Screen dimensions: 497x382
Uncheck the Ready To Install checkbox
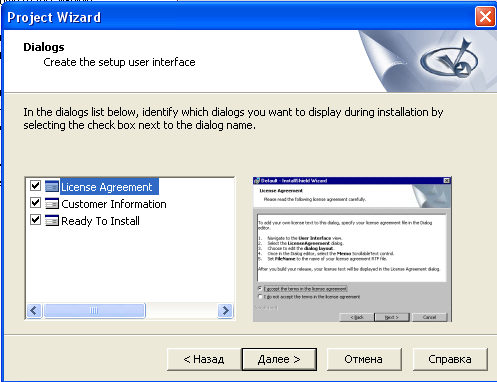click(35, 220)
